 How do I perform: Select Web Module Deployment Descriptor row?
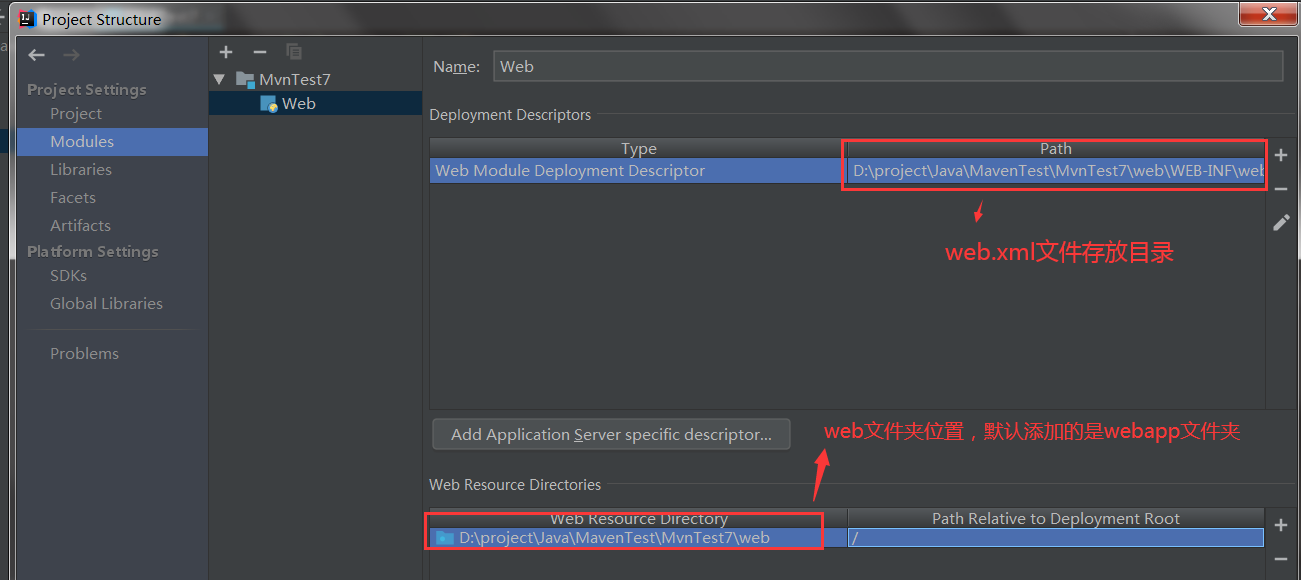tap(847, 171)
